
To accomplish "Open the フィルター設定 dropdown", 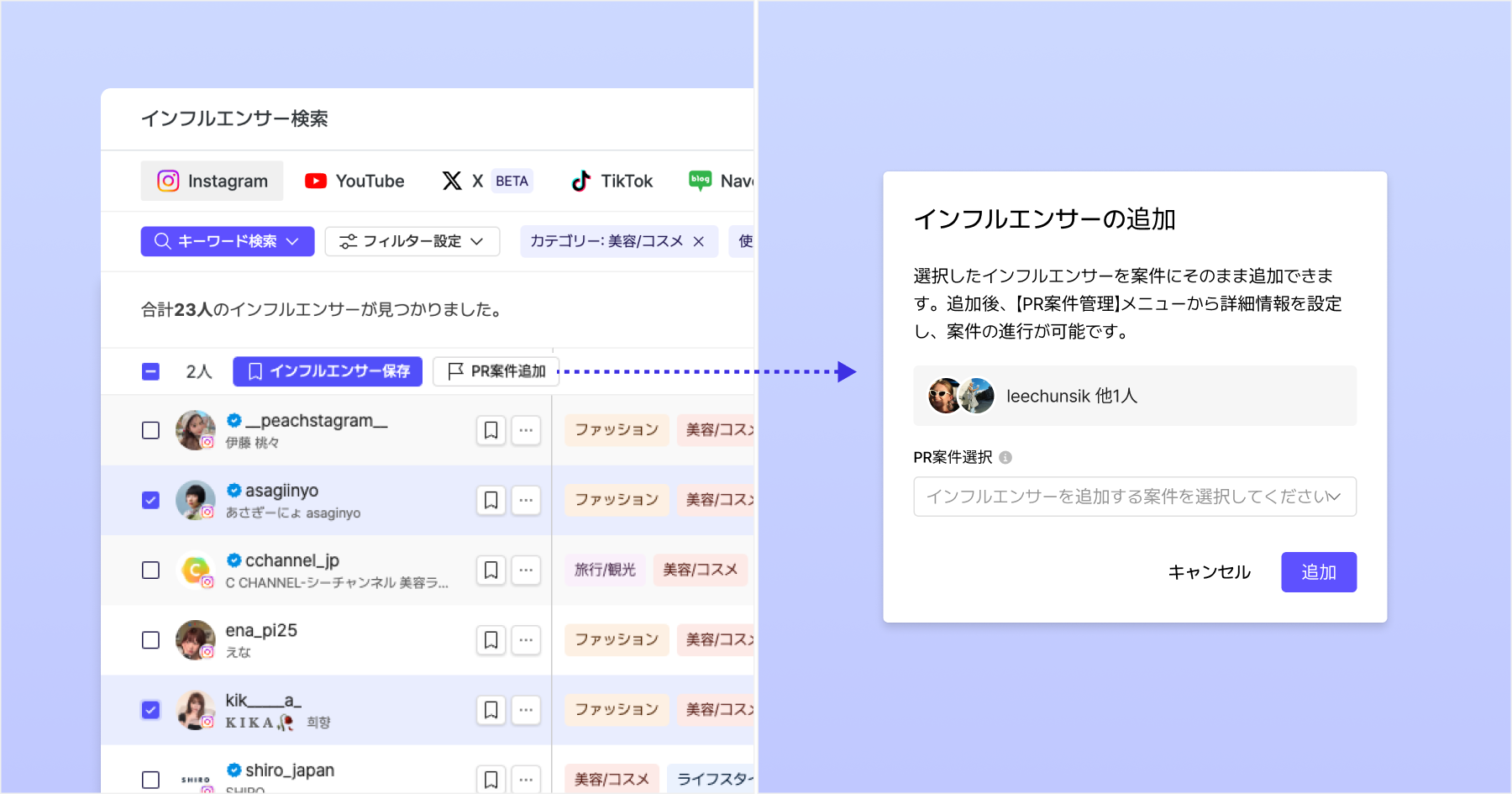I will click(412, 242).
